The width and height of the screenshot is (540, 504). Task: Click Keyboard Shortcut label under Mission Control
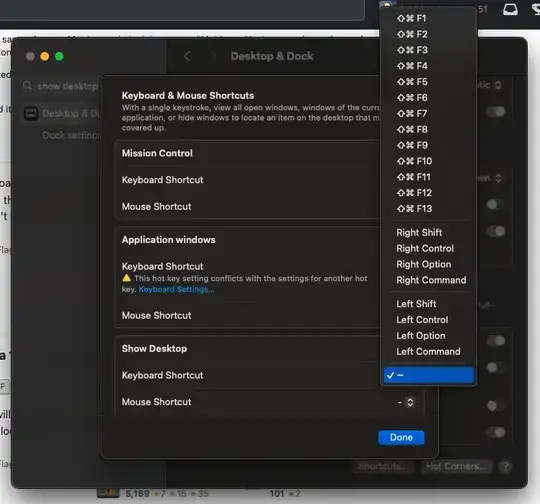pos(162,180)
